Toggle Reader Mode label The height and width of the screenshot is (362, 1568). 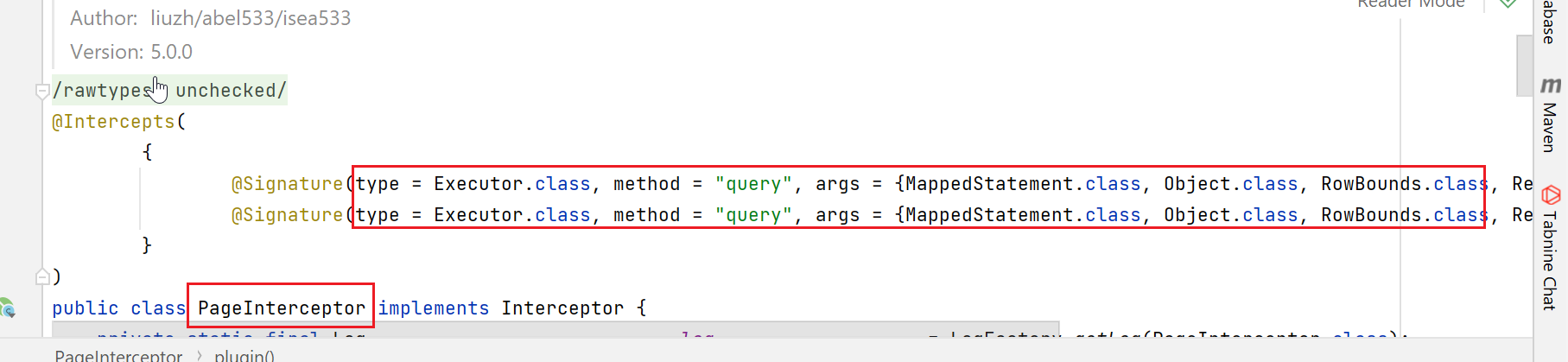[1411, 3]
